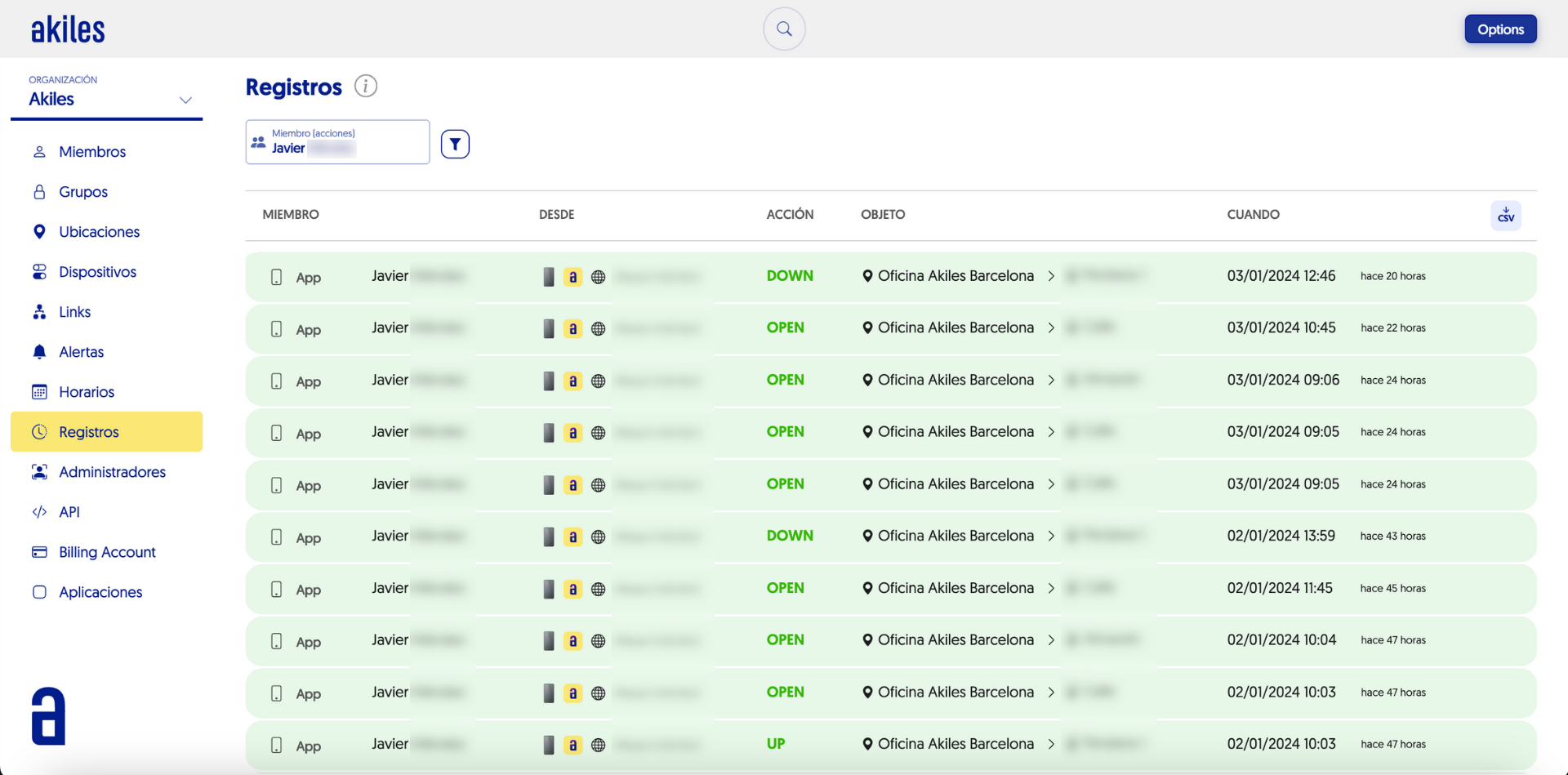This screenshot has width=1568, height=775.
Task: Expand the chevron in the 02/01/2024 13:59 row
Action: (x=1051, y=537)
